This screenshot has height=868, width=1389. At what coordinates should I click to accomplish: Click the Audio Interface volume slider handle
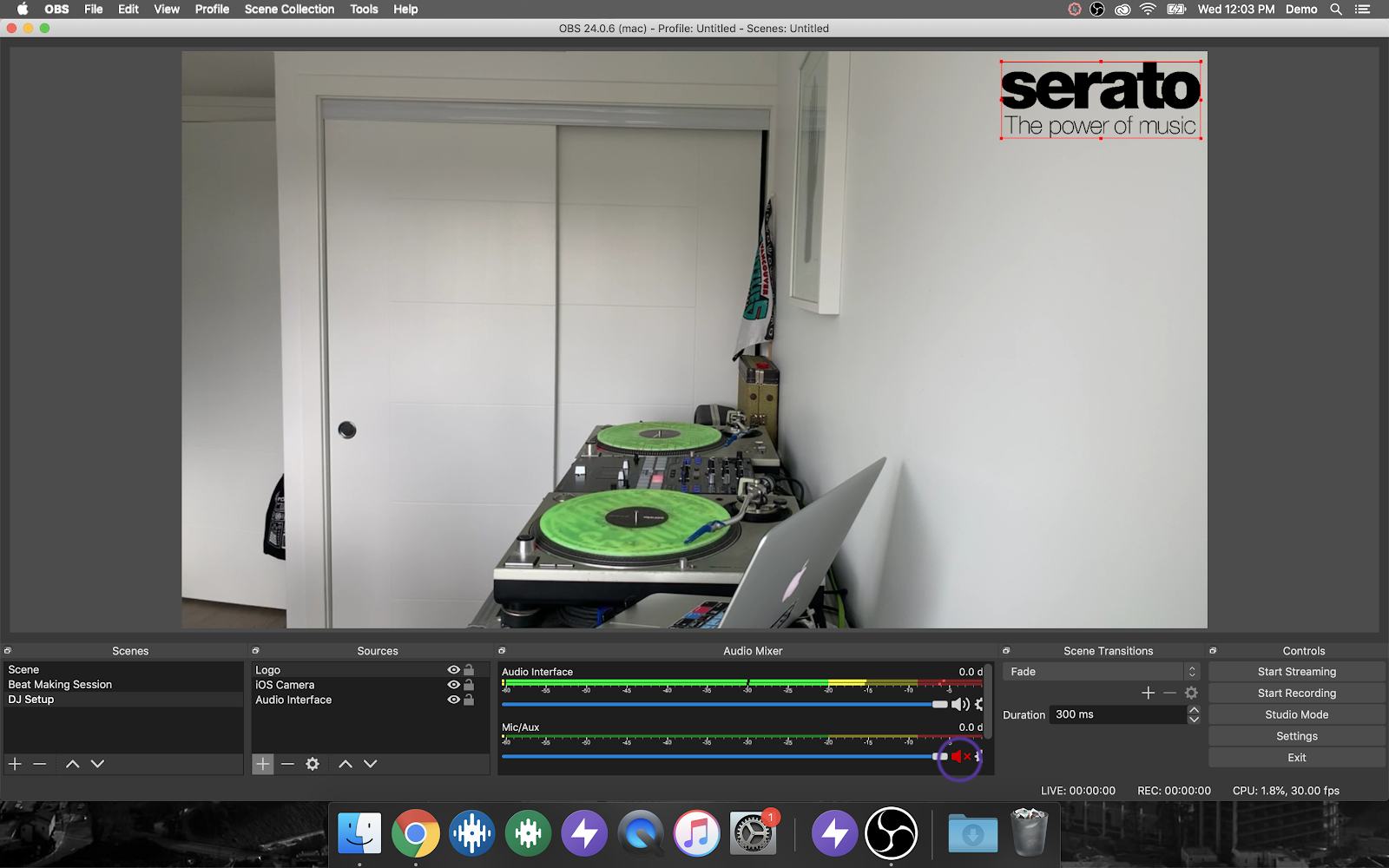[x=940, y=705]
